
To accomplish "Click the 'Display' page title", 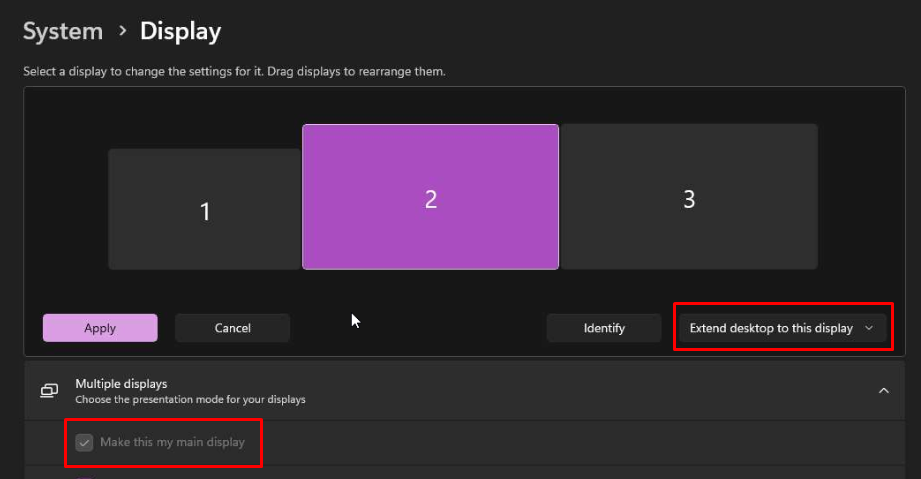I will [x=180, y=31].
